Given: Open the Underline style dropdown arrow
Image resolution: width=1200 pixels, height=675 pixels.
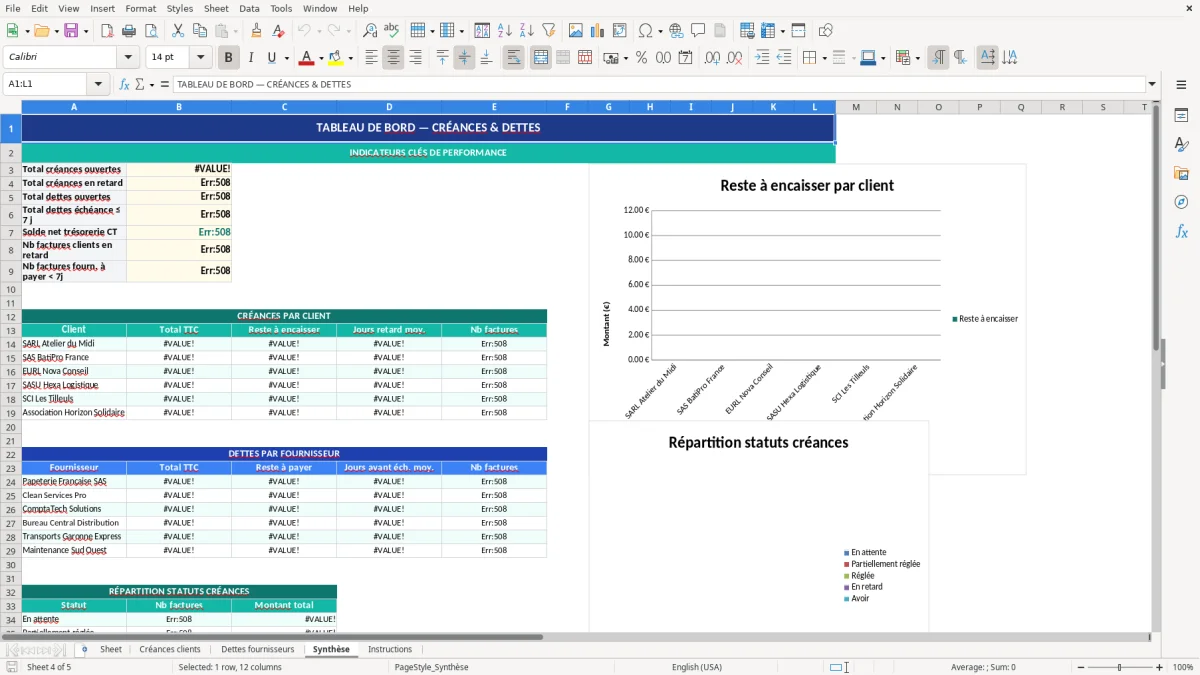Looking at the screenshot, I should tap(287, 58).
